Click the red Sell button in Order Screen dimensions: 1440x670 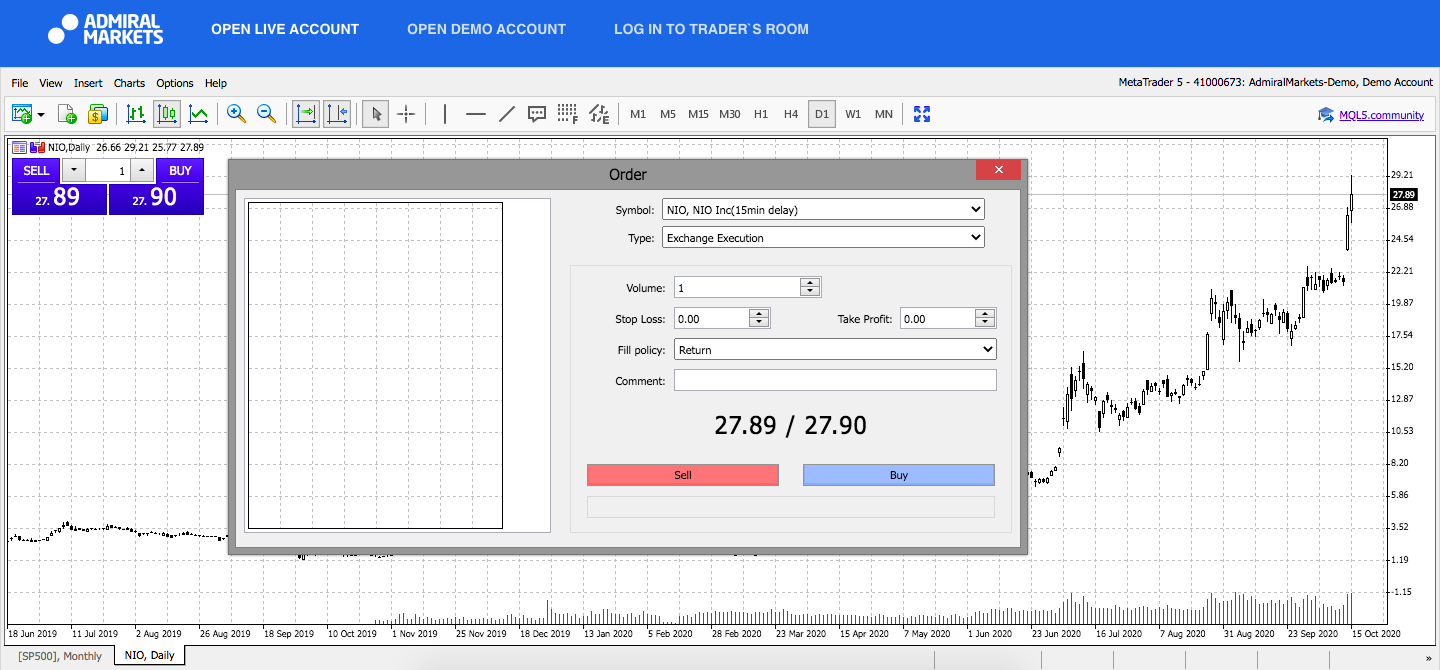(683, 475)
